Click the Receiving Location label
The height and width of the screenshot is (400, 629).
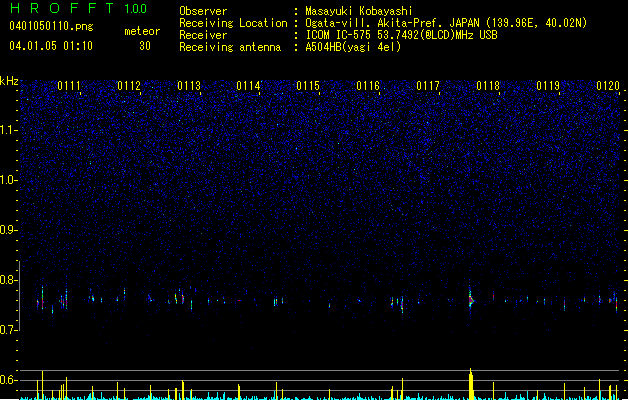click(233, 23)
